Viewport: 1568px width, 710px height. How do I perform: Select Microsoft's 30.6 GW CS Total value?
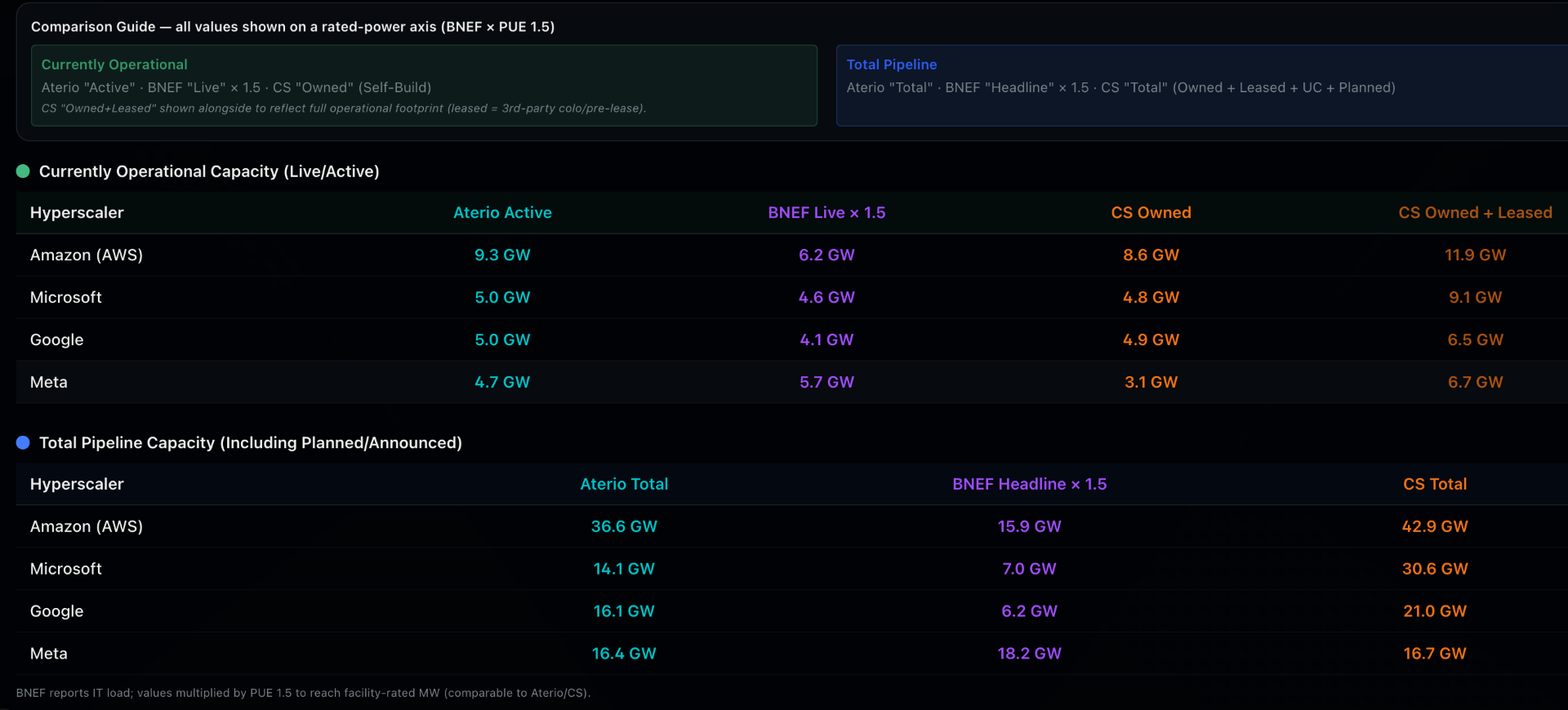click(1435, 569)
